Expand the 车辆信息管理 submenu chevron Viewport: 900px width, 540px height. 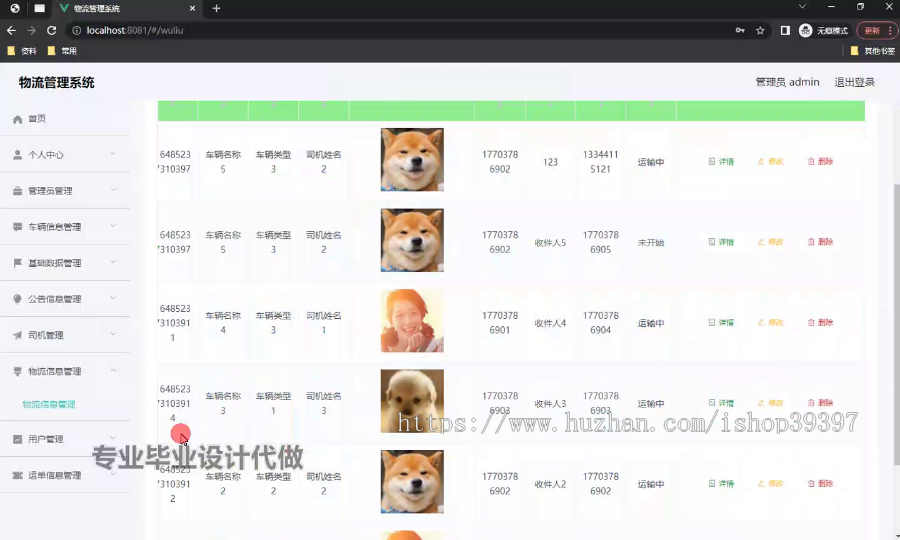113,226
